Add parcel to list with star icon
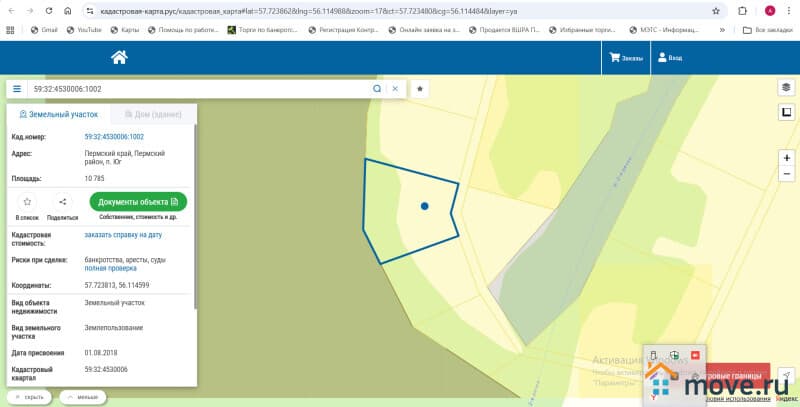800x407 pixels. (27, 202)
